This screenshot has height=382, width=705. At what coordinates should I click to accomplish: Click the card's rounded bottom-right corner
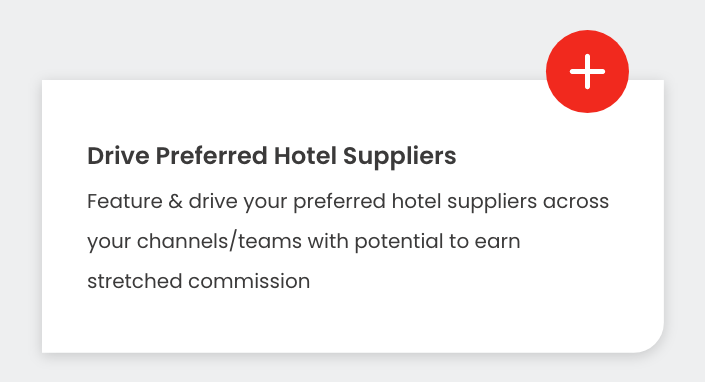650,339
